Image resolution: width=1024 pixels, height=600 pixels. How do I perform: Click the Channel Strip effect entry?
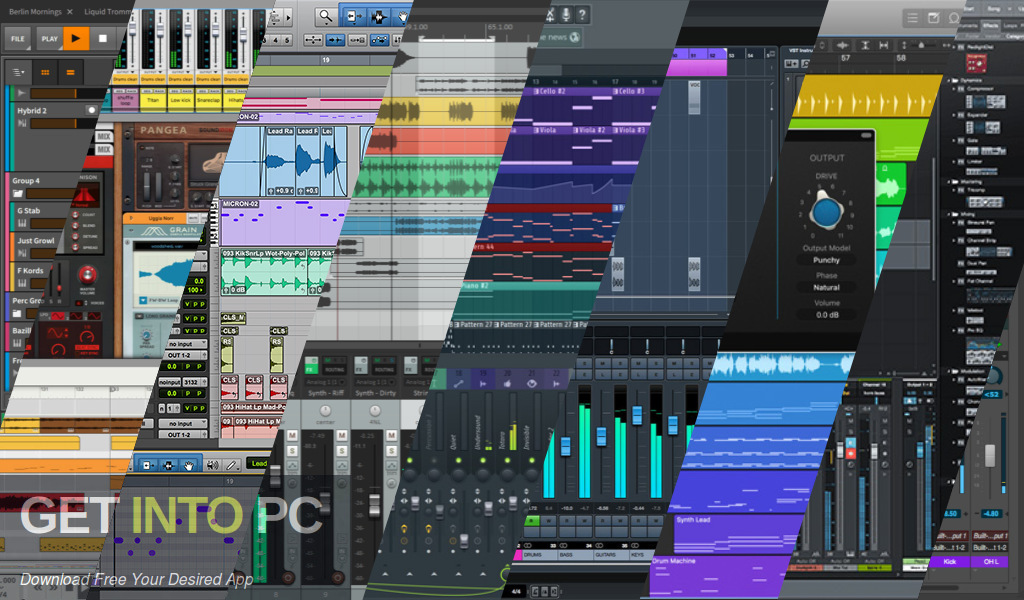point(981,241)
